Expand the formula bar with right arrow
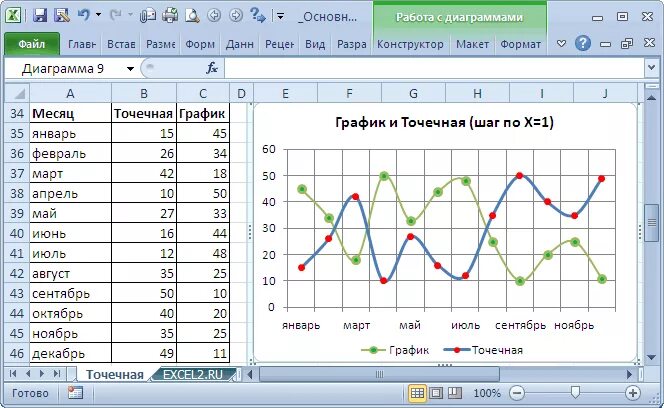 (x=651, y=68)
